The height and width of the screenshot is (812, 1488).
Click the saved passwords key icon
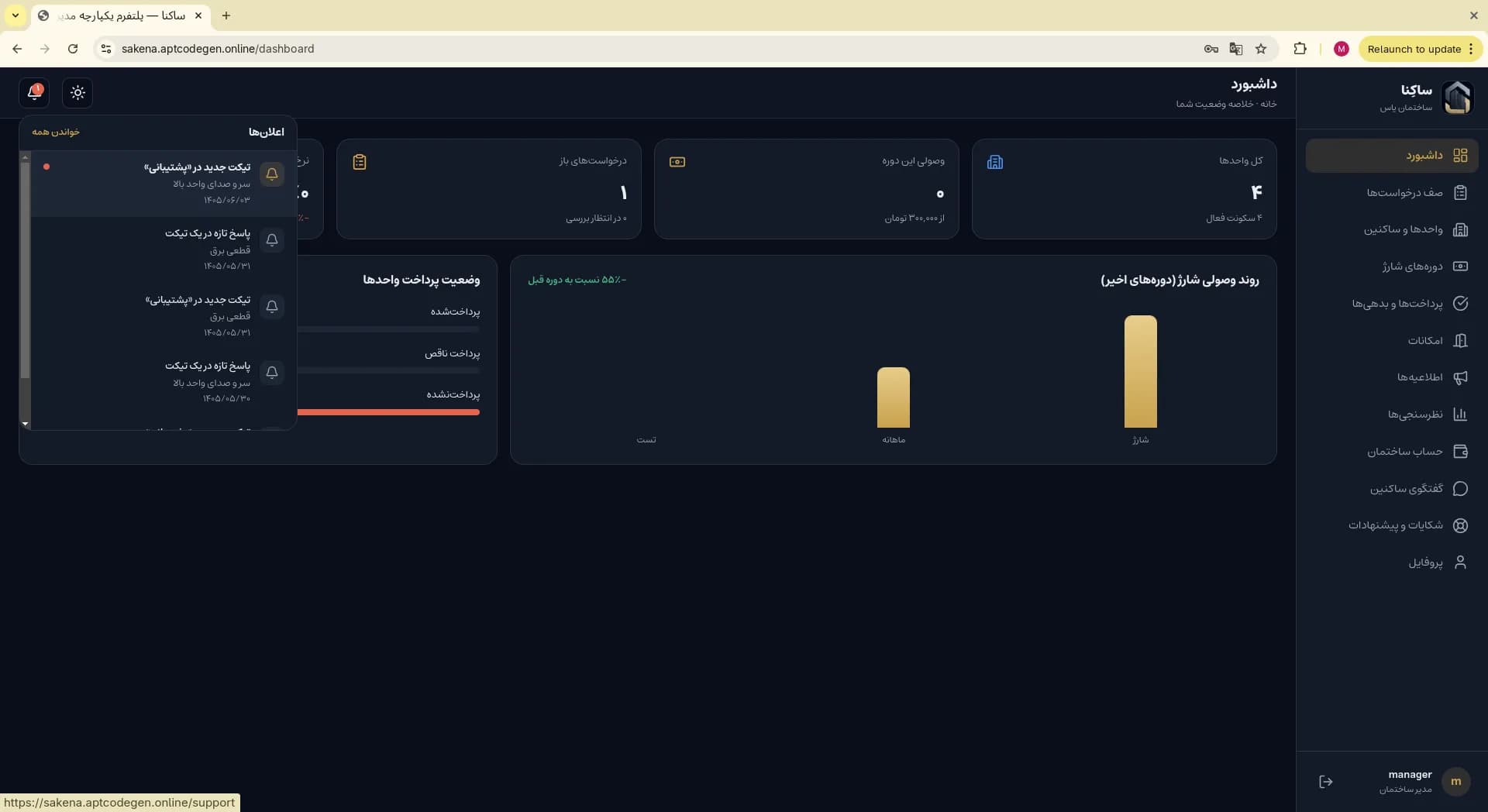point(1211,49)
